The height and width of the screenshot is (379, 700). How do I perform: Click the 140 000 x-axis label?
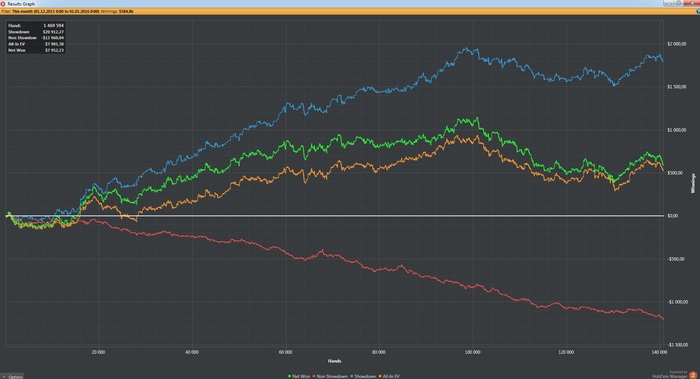click(659, 352)
